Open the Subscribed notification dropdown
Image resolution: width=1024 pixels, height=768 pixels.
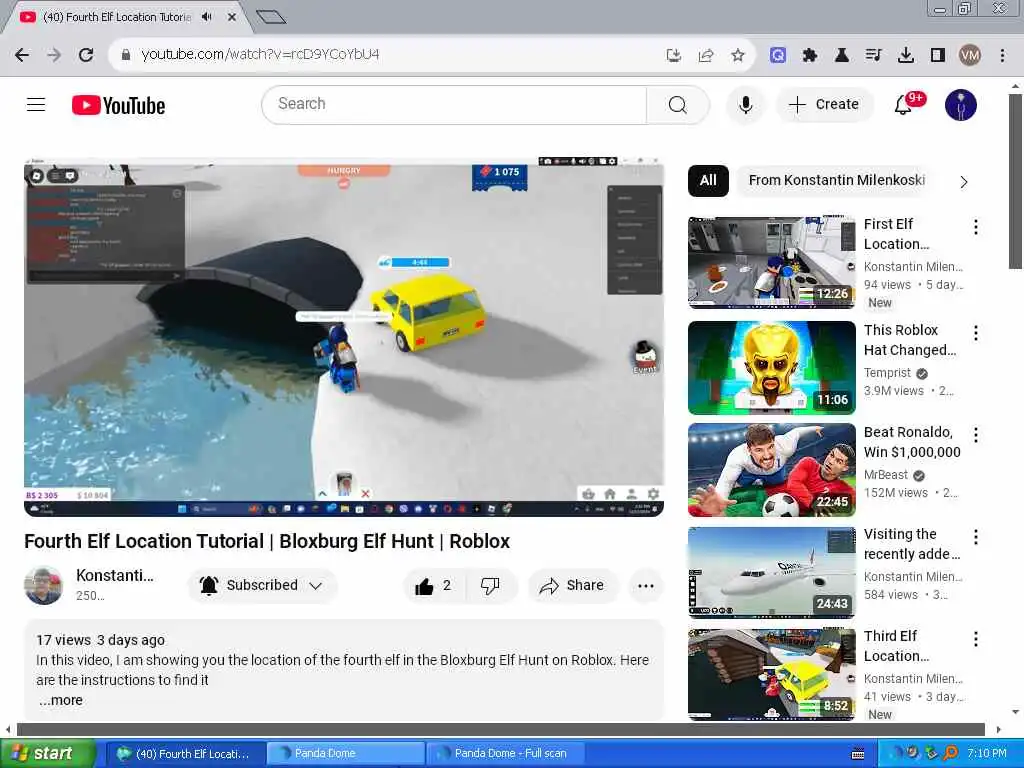point(262,585)
